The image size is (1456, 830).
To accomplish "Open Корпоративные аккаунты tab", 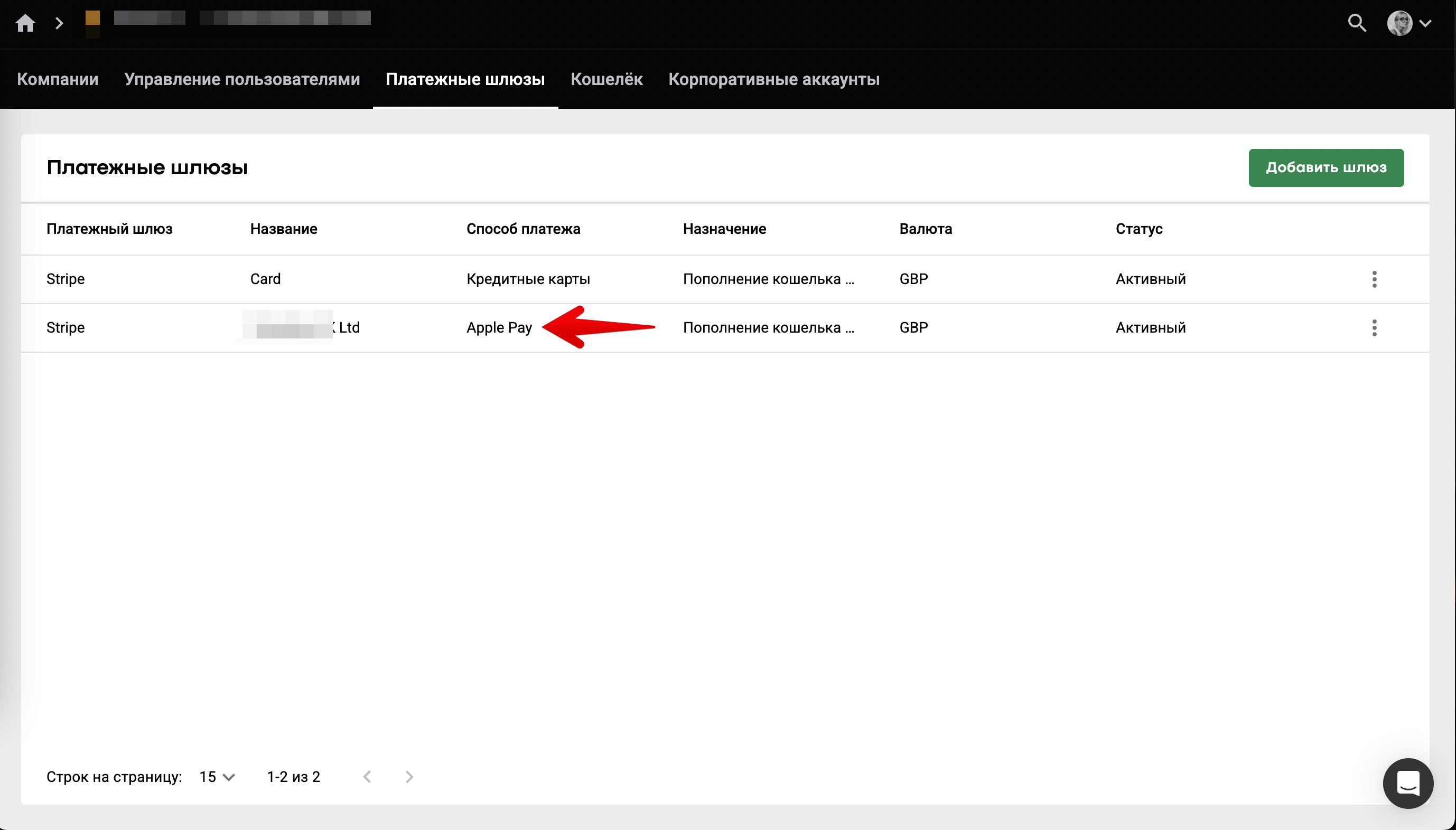I will [773, 79].
